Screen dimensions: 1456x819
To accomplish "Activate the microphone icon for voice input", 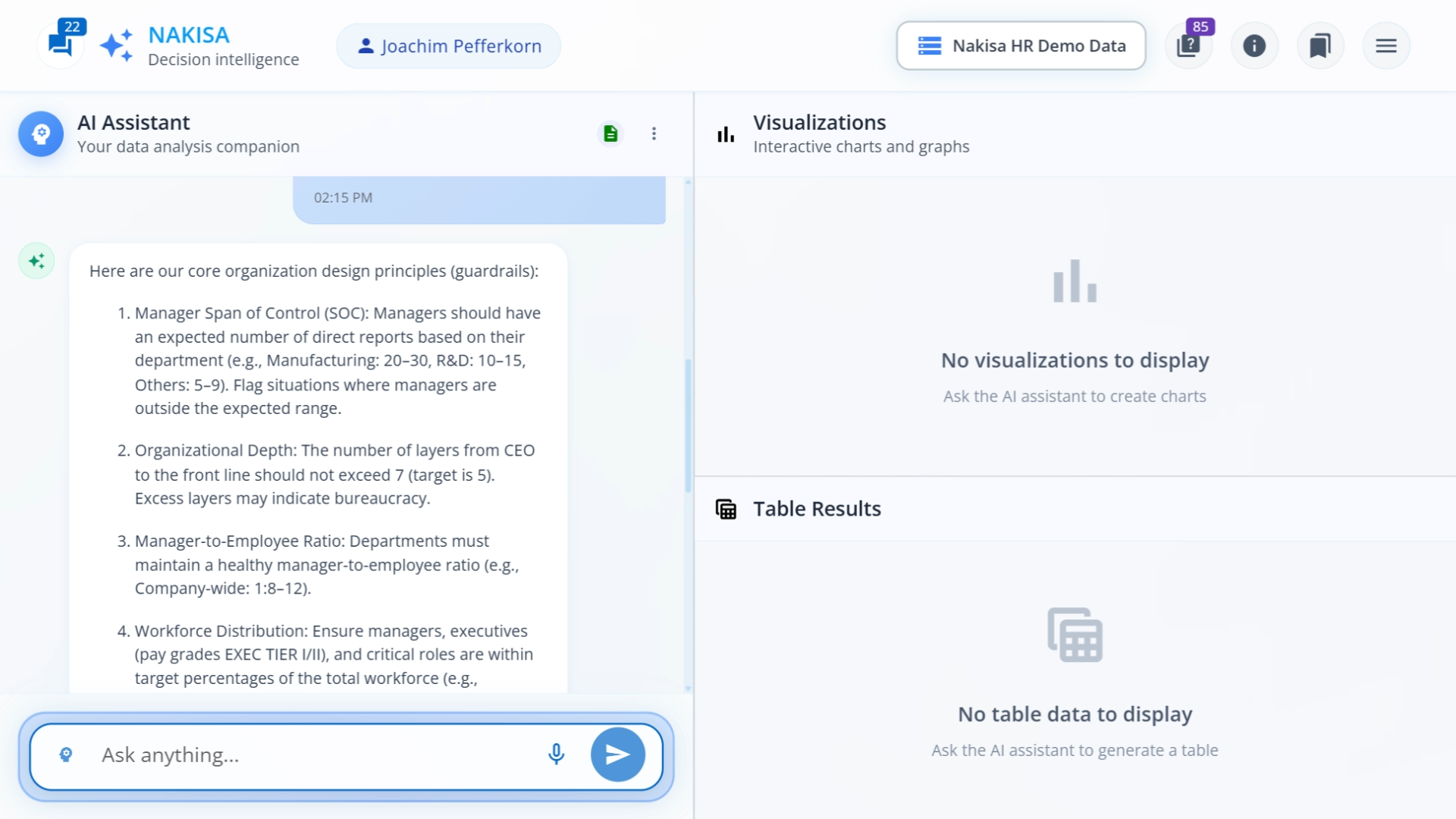I will (x=557, y=755).
